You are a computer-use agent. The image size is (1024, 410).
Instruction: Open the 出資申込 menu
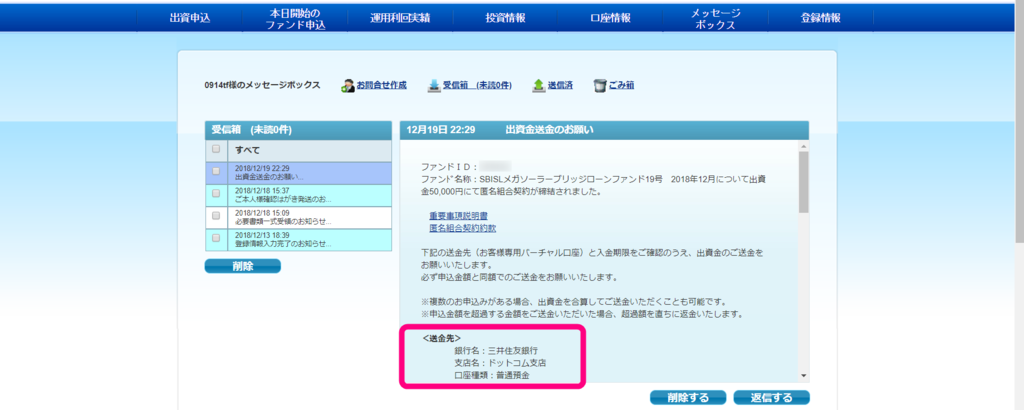[189, 18]
